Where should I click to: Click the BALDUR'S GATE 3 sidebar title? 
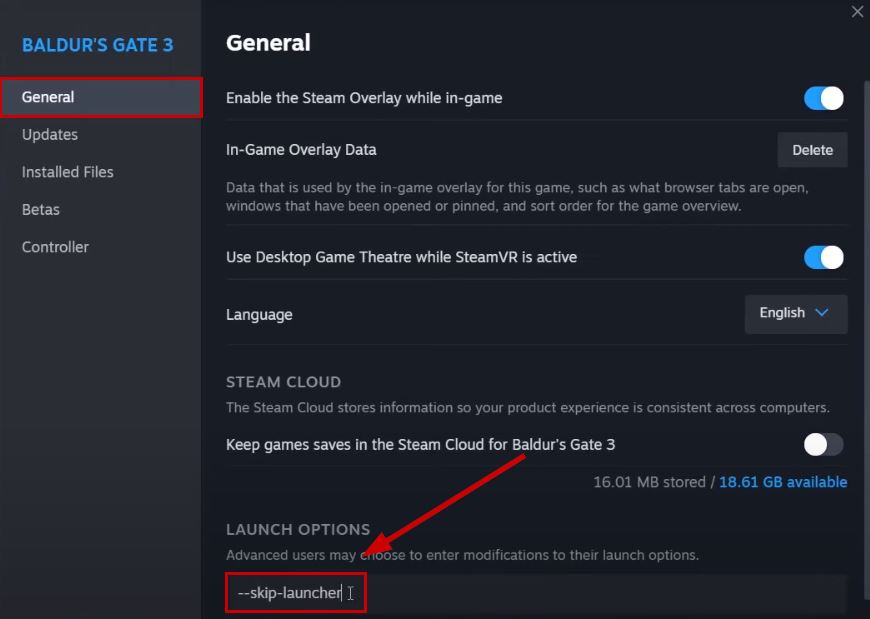(97, 45)
